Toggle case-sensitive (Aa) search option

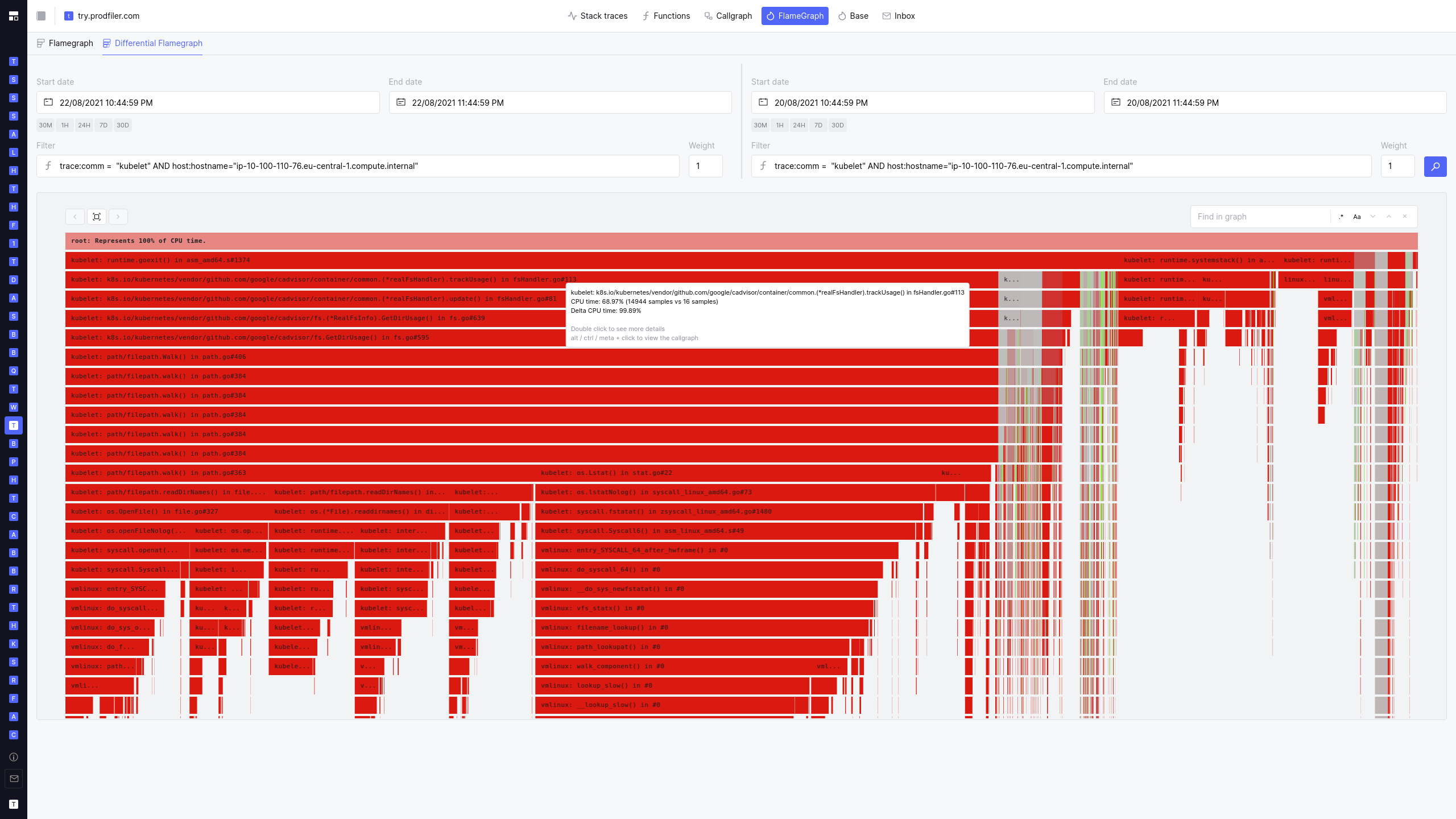(x=1357, y=217)
